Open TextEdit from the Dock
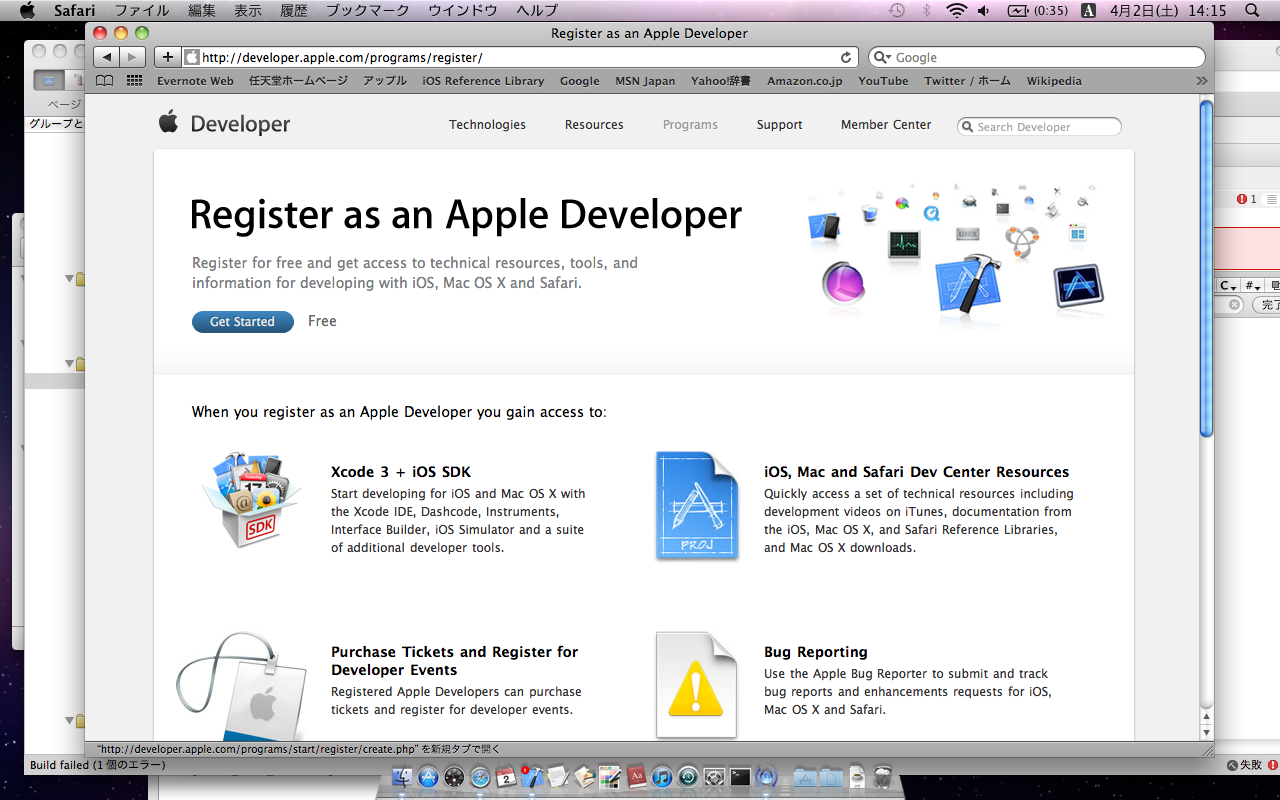 [x=558, y=777]
